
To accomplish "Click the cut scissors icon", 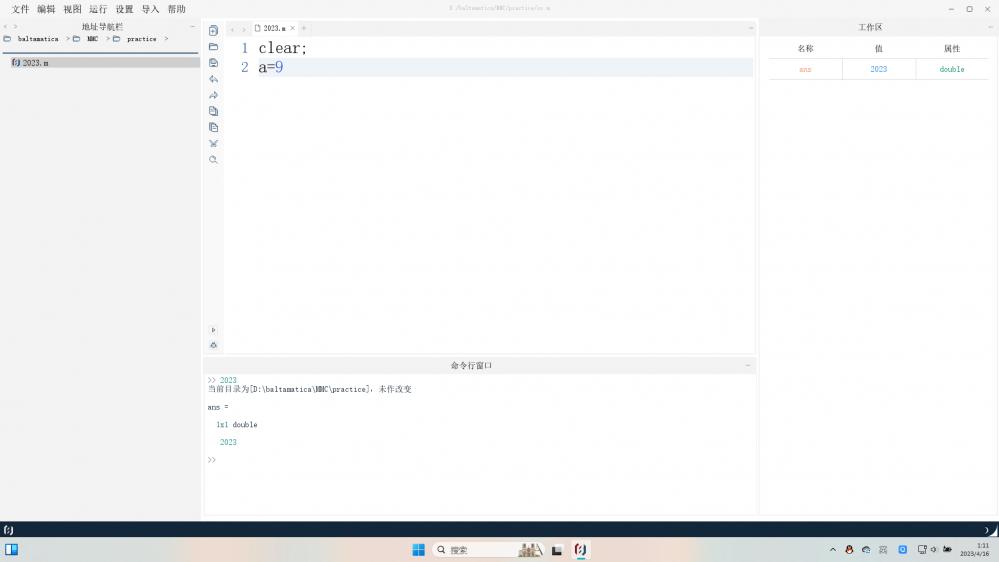I will click(x=213, y=143).
